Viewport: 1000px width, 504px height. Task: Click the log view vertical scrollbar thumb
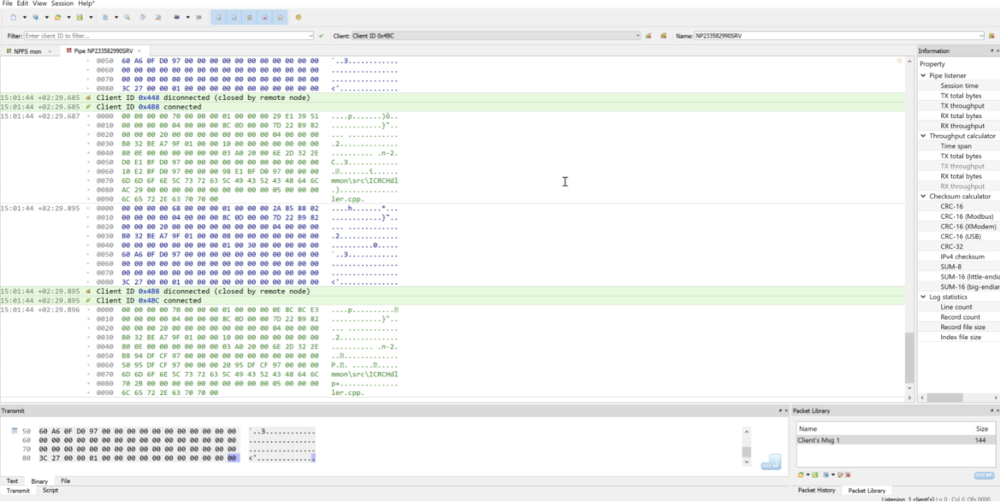pyautogui.click(x=909, y=357)
